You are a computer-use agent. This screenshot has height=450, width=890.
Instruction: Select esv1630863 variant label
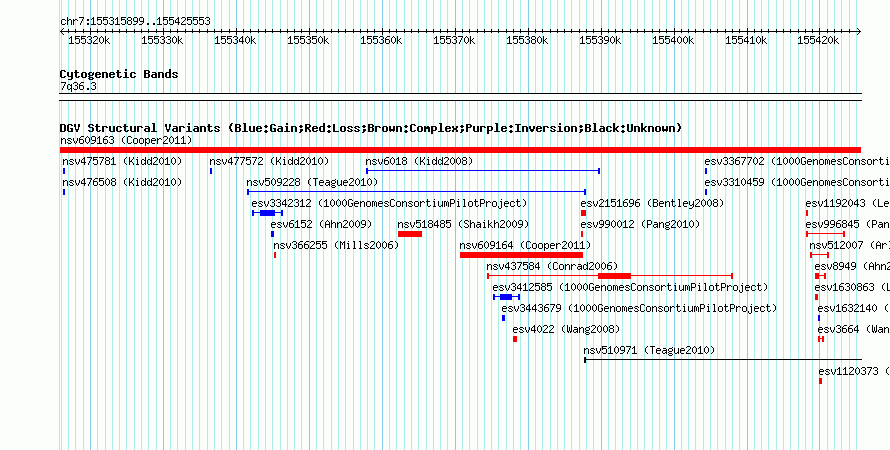point(852,287)
